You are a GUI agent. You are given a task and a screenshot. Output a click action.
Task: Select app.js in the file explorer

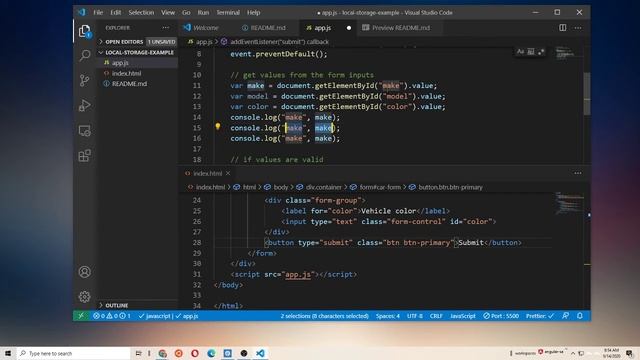tap(137, 63)
